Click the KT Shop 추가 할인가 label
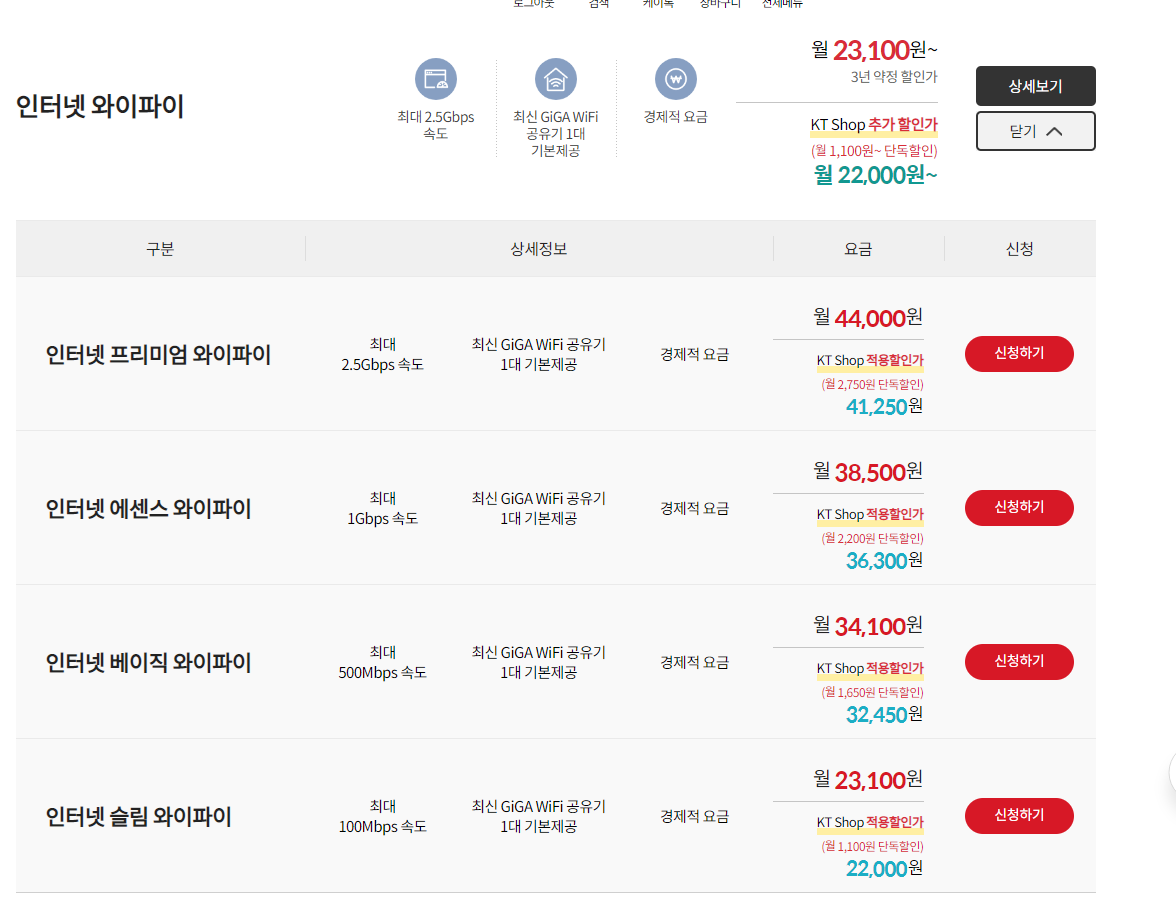This screenshot has width=1176, height=898. (x=873, y=126)
